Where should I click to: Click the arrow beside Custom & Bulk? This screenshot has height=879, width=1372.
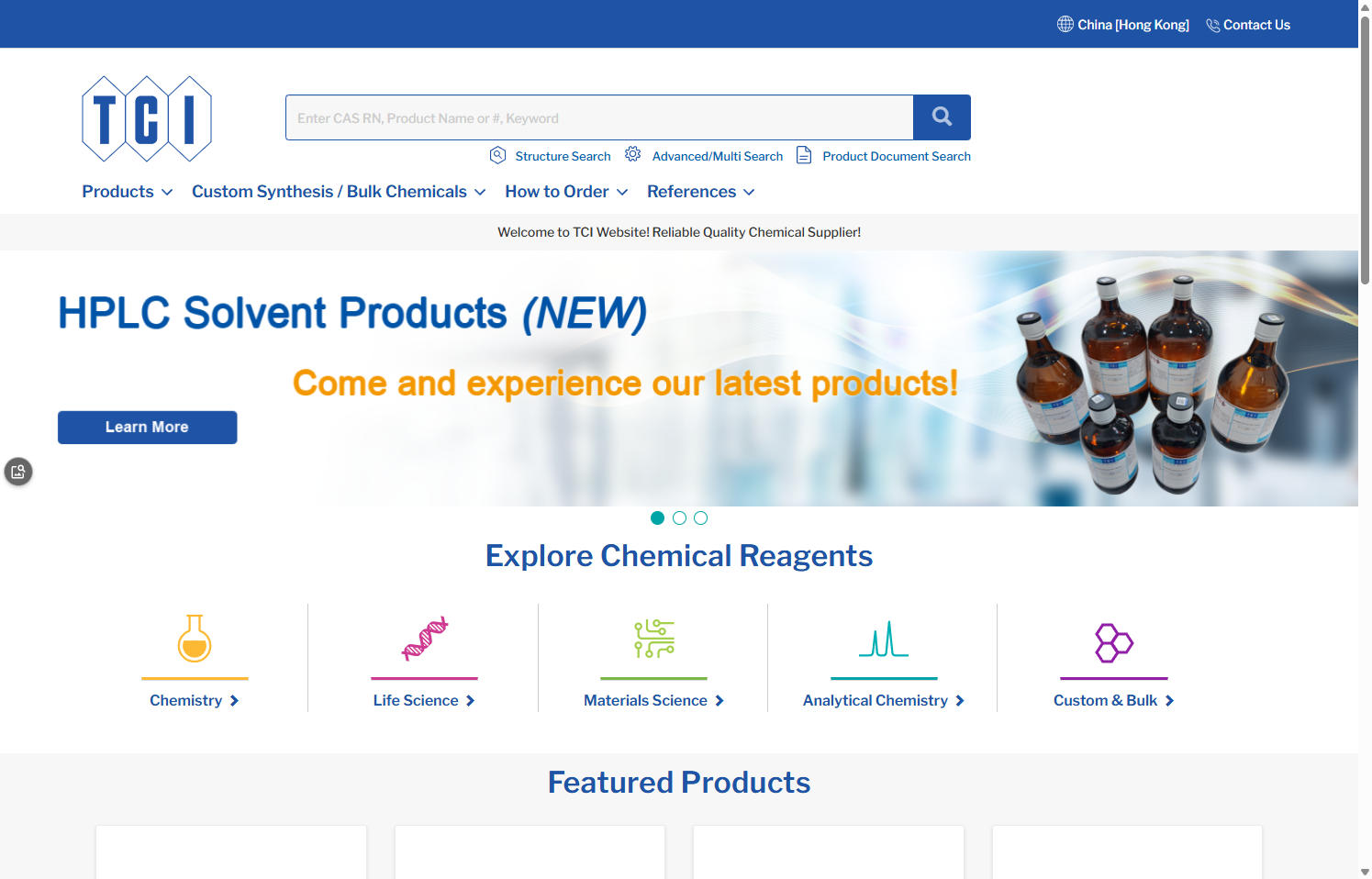coord(1169,701)
